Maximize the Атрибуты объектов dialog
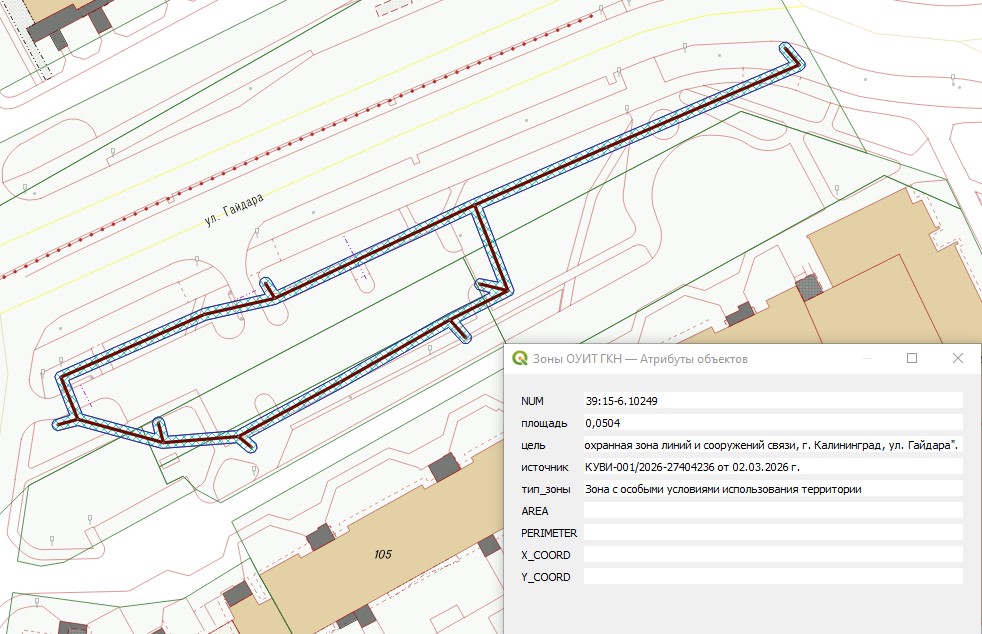The width and height of the screenshot is (982, 634). coord(911,358)
